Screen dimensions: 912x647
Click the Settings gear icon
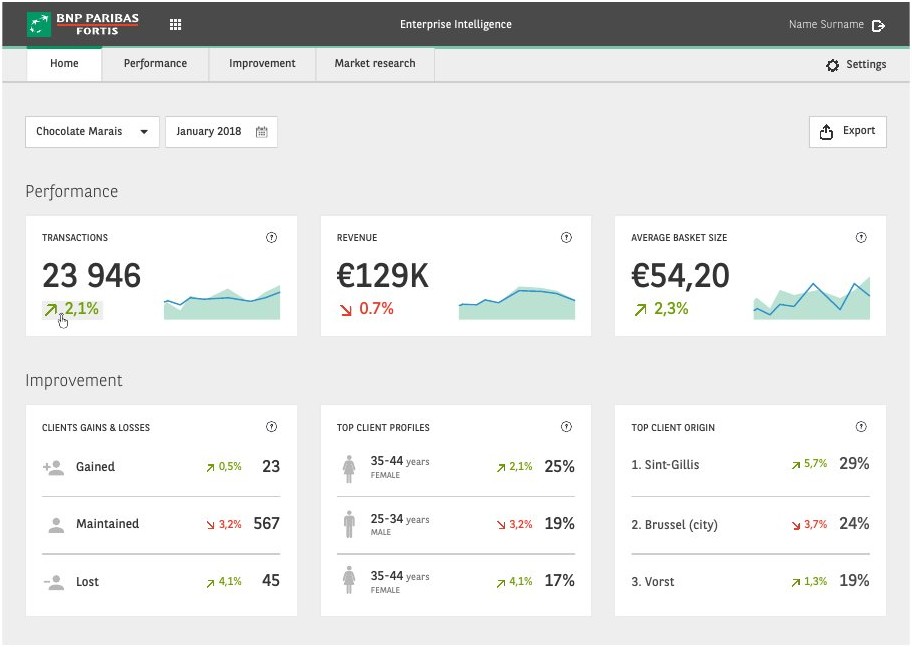(832, 65)
